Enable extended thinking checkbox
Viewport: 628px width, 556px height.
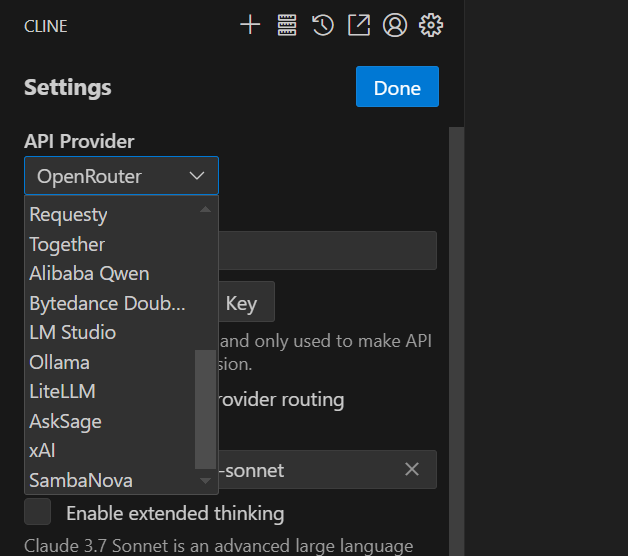[x=38, y=512]
